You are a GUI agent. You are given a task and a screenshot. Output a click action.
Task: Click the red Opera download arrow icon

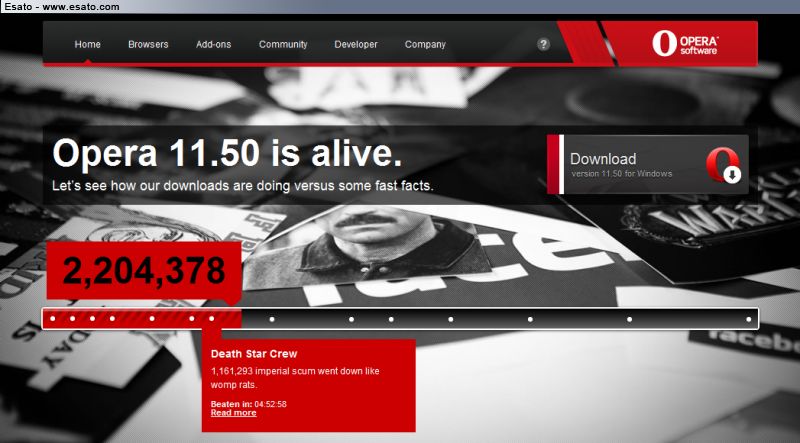coord(723,165)
